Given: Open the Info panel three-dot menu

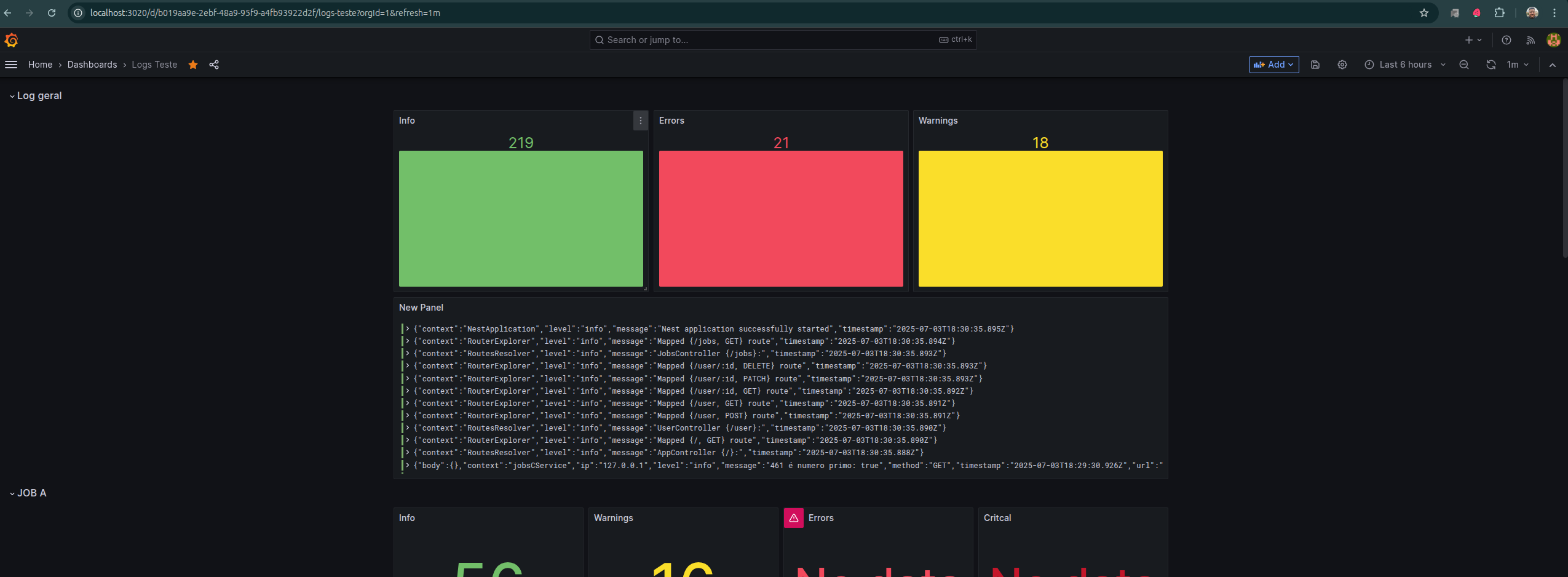Looking at the screenshot, I should point(641,121).
